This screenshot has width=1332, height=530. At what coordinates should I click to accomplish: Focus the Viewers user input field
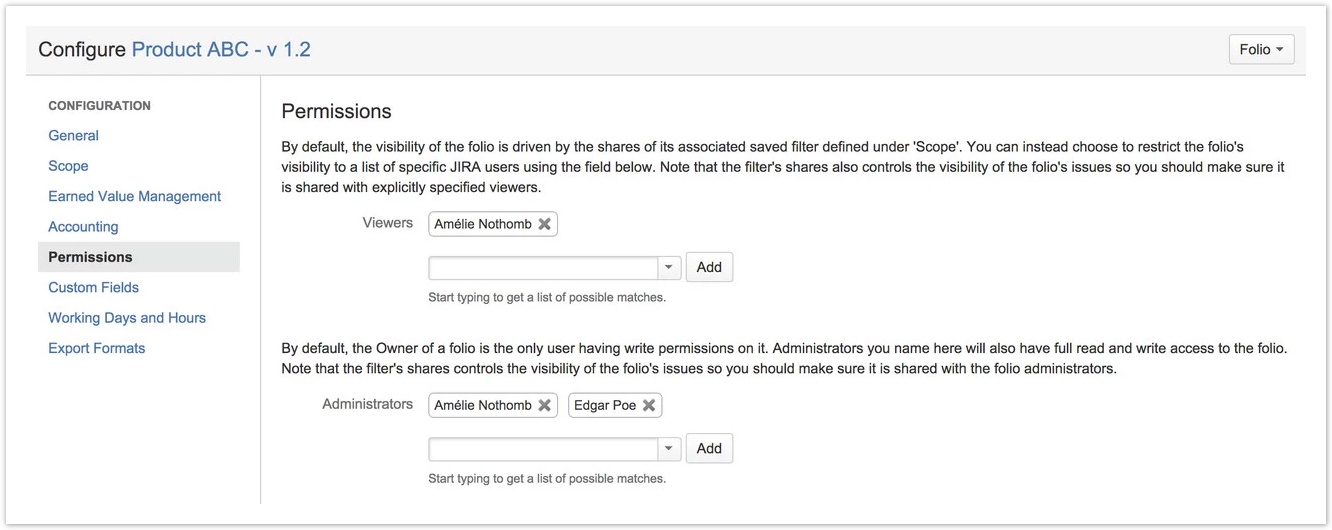[543, 267]
